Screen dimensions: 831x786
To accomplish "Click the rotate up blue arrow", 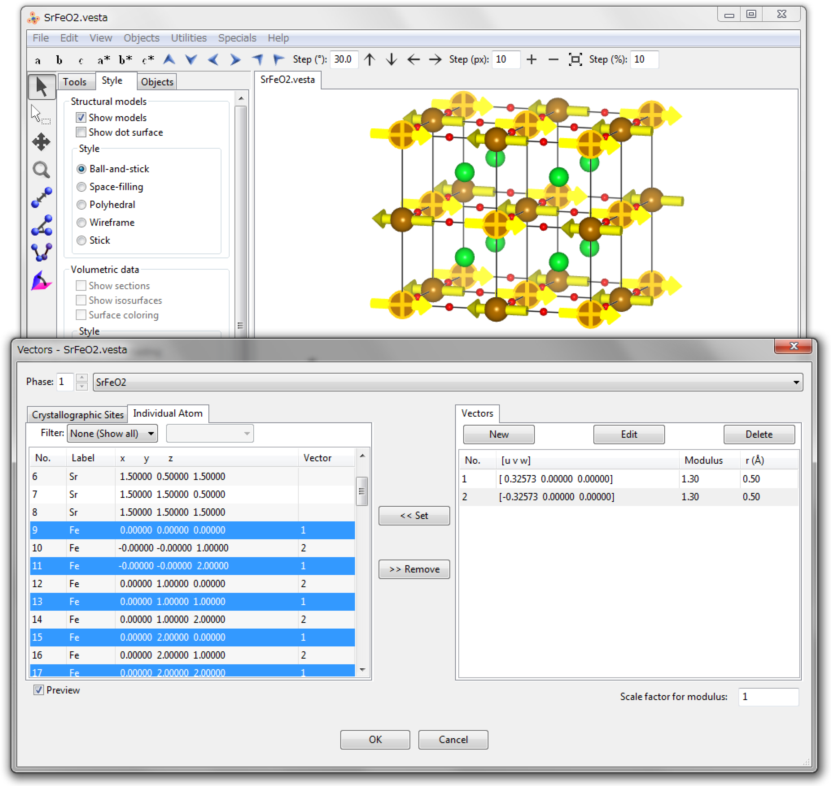I will tap(169, 59).
